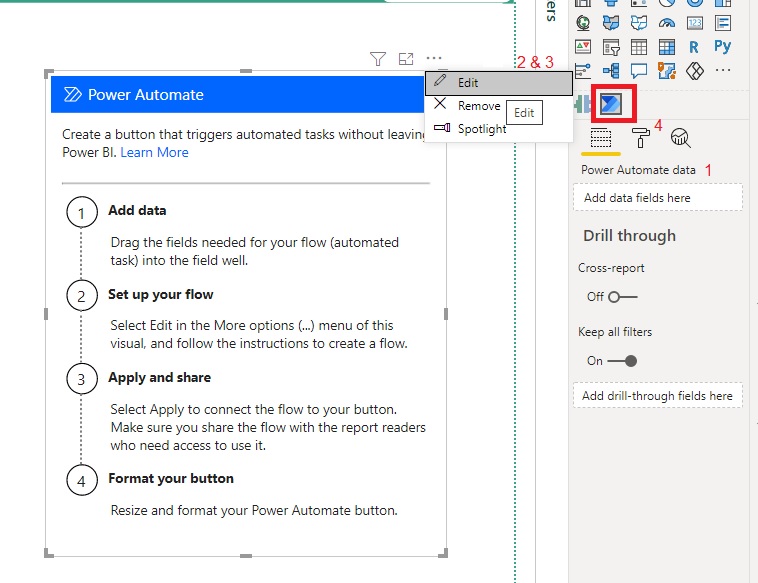Click the Keep all filters label
The height and width of the screenshot is (583, 758).
pyautogui.click(x=615, y=332)
